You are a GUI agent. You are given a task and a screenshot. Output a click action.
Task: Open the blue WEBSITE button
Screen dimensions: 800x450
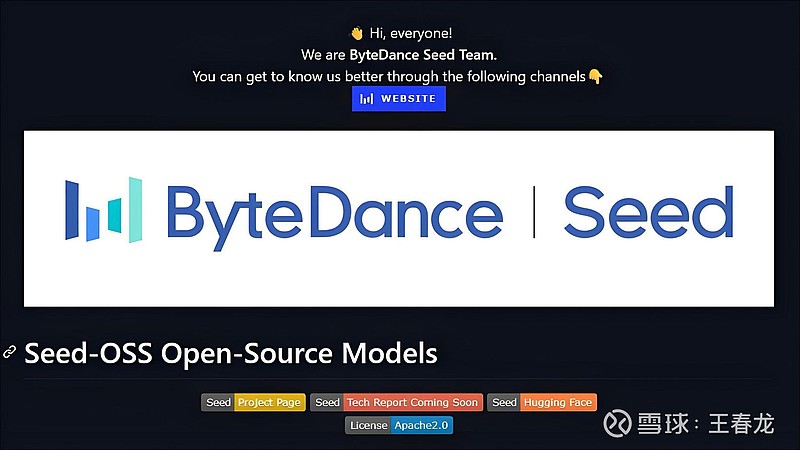click(398, 98)
